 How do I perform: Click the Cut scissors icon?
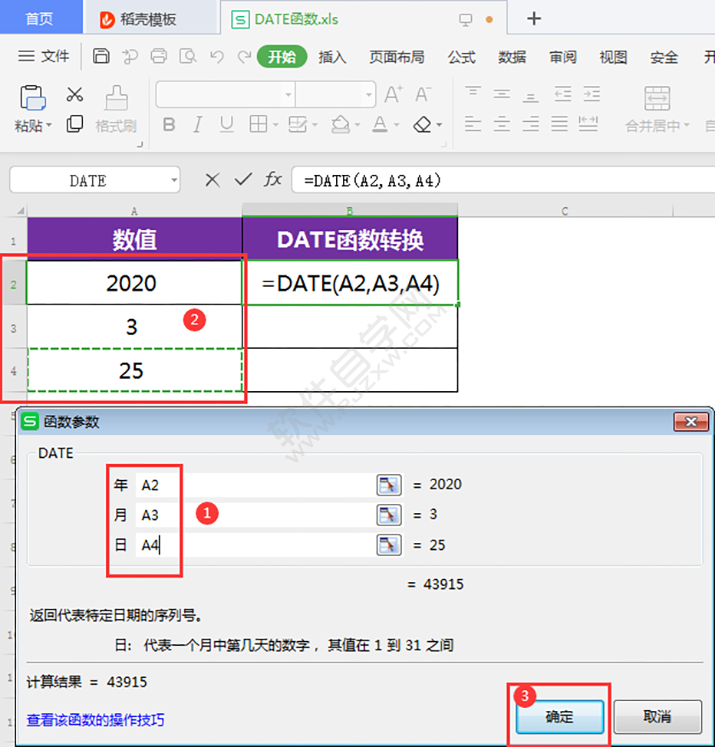pos(75,94)
